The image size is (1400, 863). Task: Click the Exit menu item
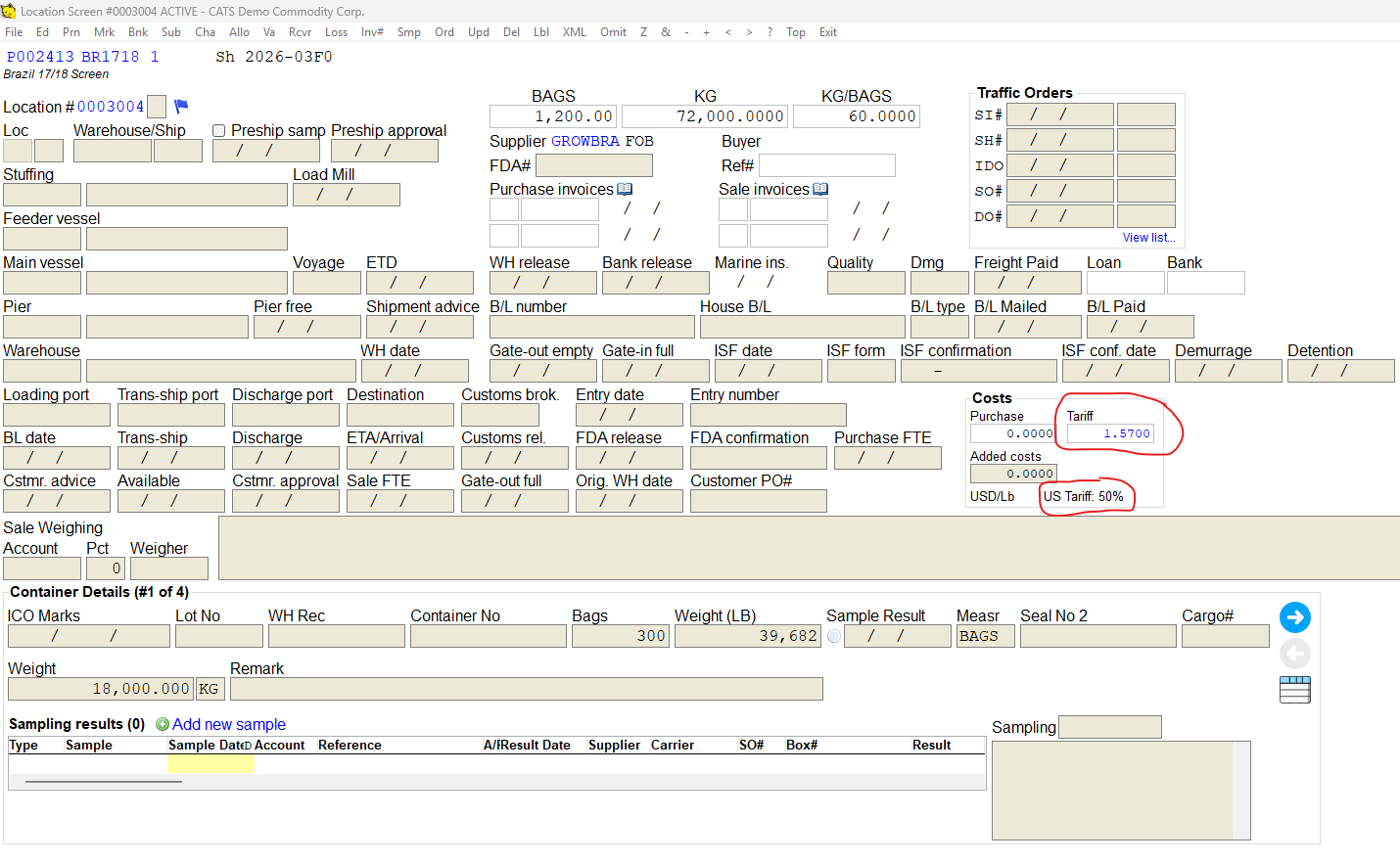coord(828,32)
